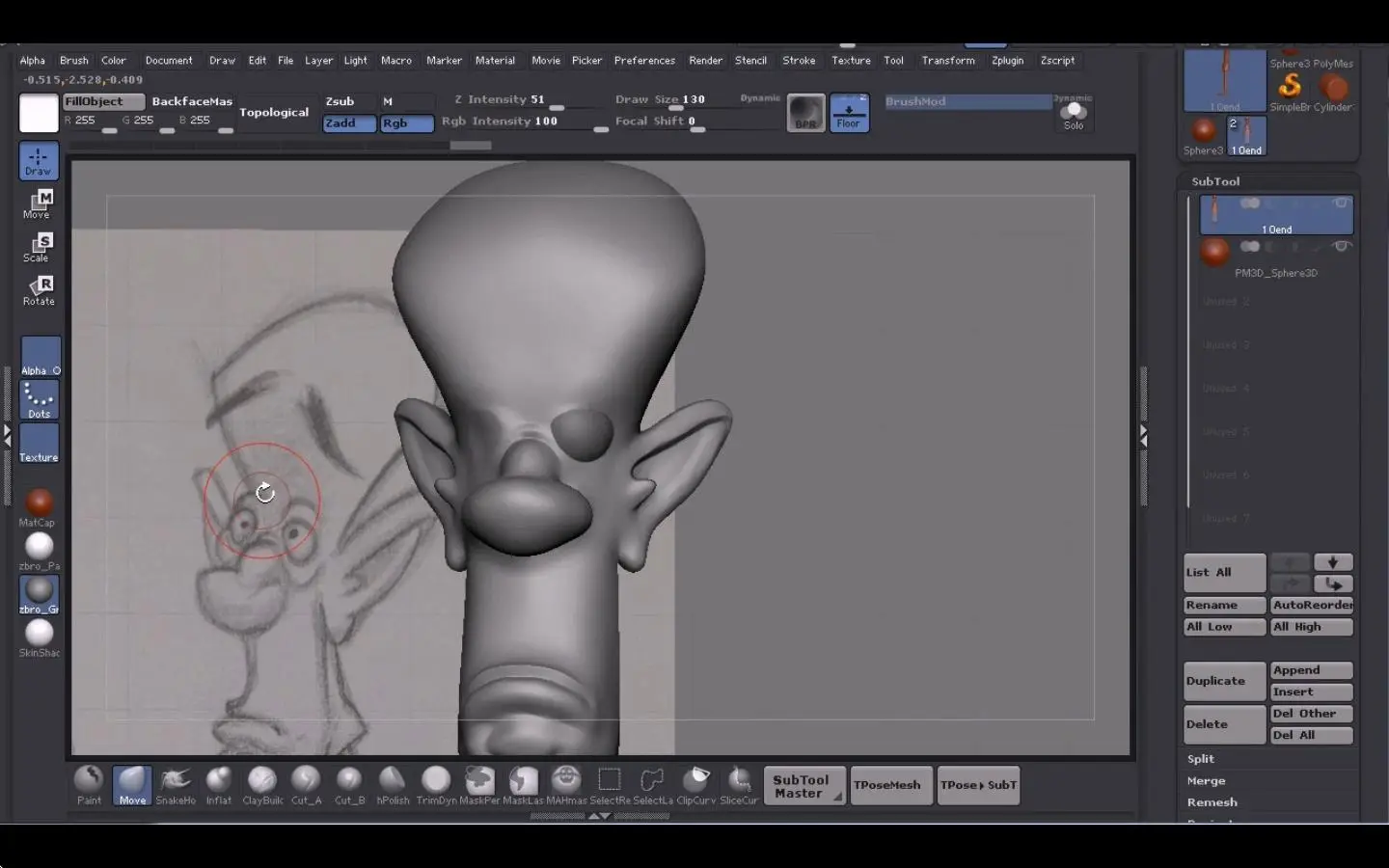This screenshot has height=868, width=1389.
Task: Expand the bottom shelf divider arrows
Action: pos(599,816)
